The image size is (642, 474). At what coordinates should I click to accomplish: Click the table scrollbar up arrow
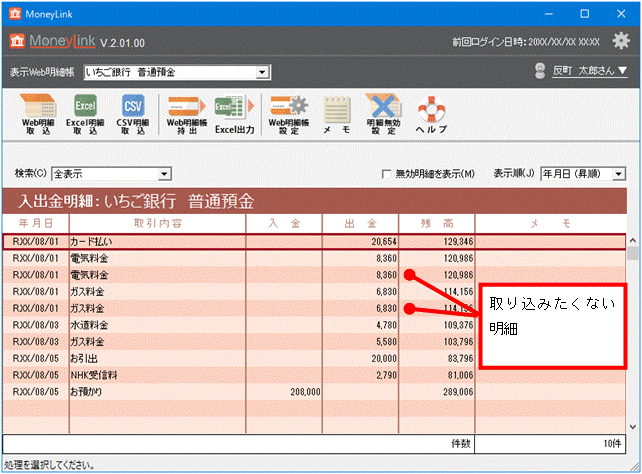click(633, 240)
